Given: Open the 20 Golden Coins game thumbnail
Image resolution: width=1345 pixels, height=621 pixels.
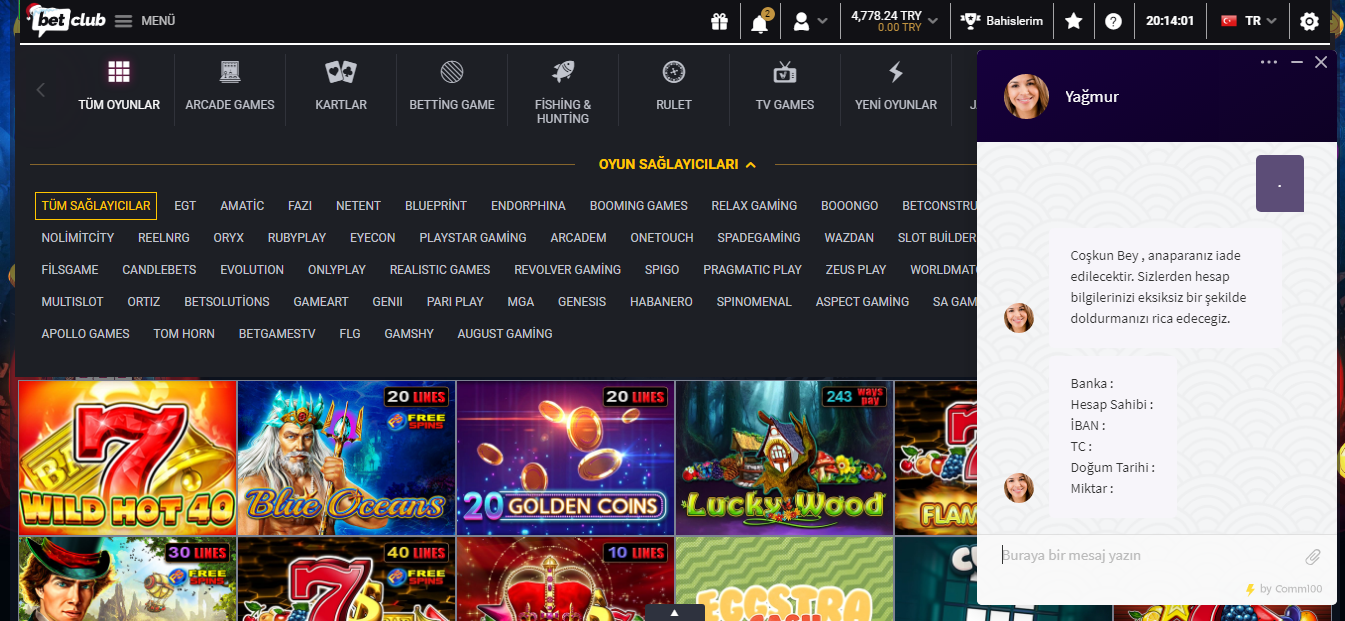Looking at the screenshot, I should pos(565,458).
